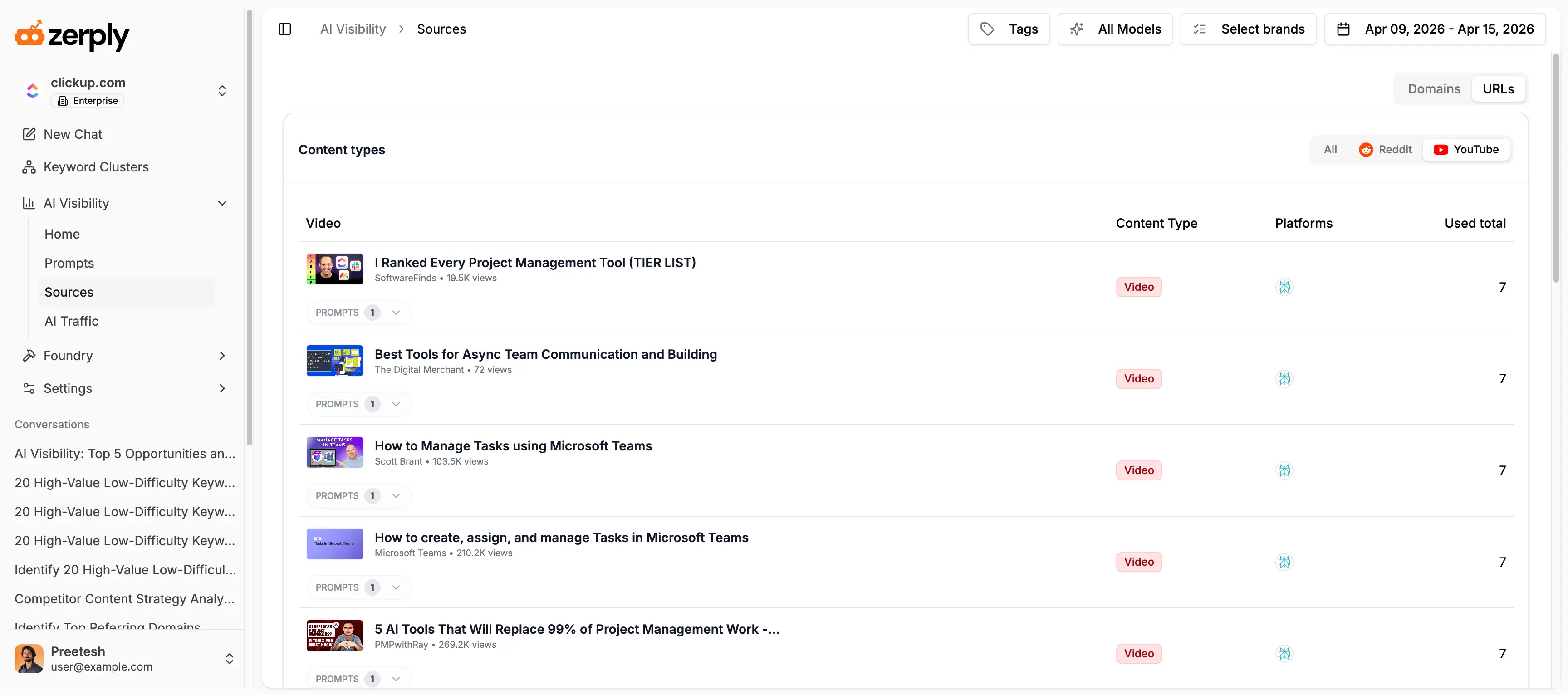Open the Microsoft Teams tasks video thumbnail
The image size is (1568, 695).
(x=334, y=544)
